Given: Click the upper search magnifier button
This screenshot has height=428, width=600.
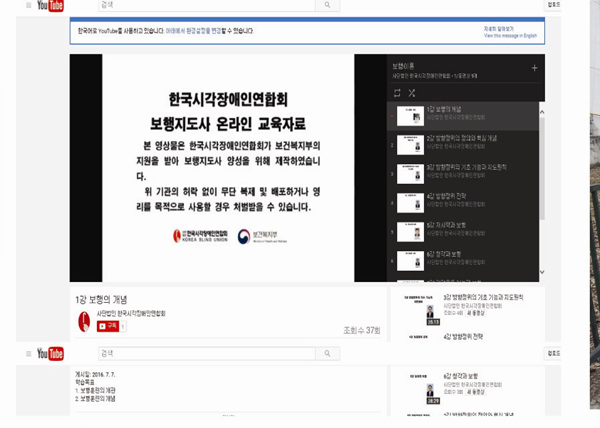Looking at the screenshot, I should pos(328,5).
